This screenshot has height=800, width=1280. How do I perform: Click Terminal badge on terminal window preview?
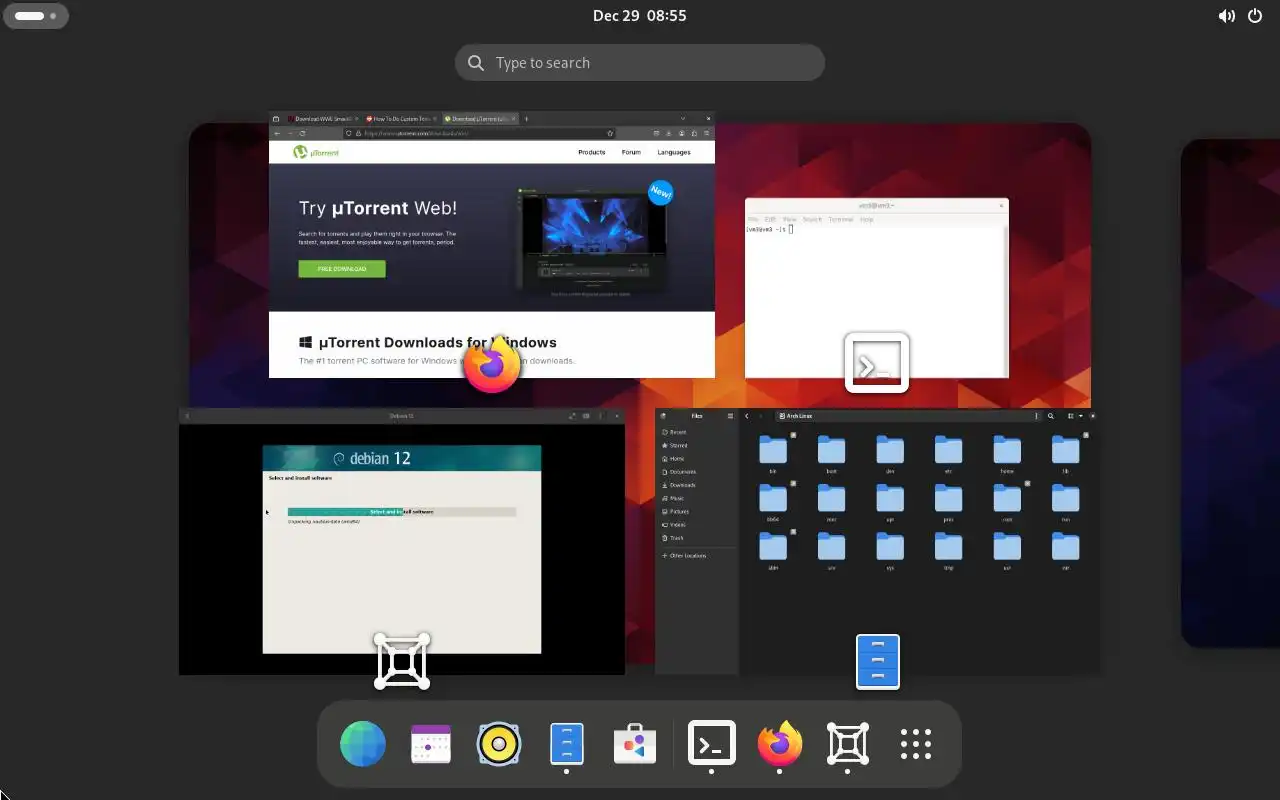tap(877, 362)
